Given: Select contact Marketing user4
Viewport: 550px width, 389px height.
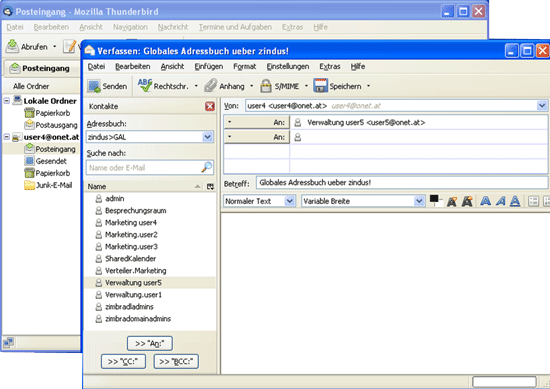Looking at the screenshot, I should click(x=150, y=222).
